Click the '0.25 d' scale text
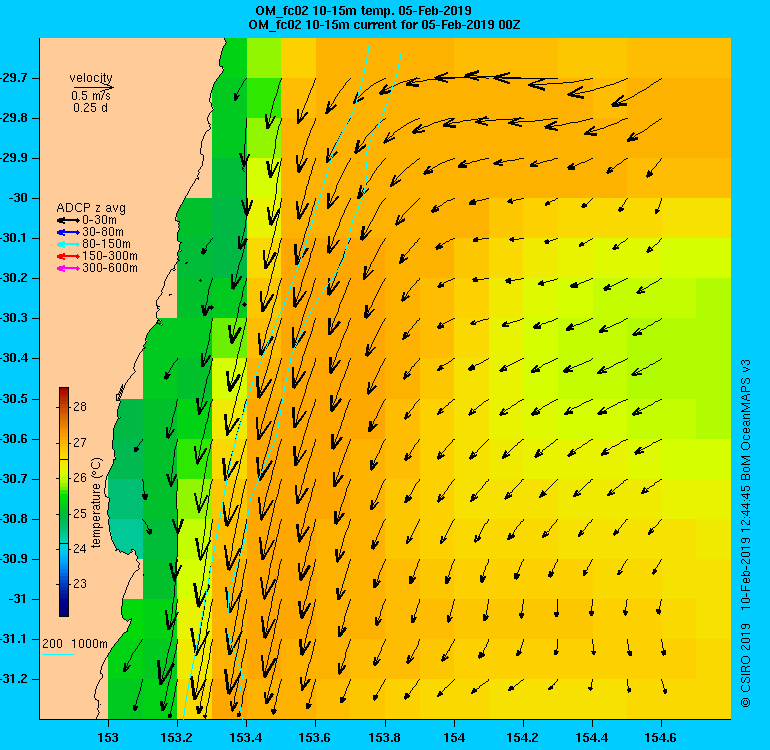Screen dimensions: 770x750 (90, 108)
